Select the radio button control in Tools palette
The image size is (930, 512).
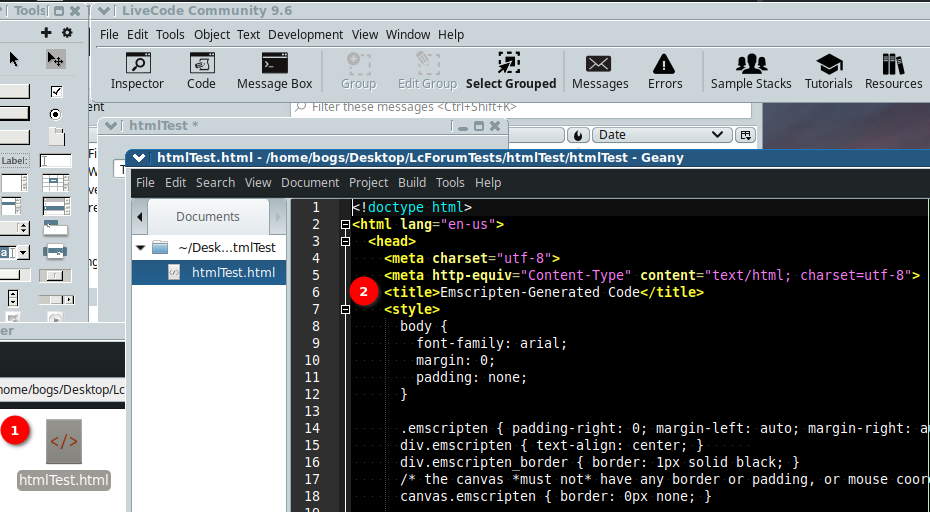pyautogui.click(x=56, y=114)
